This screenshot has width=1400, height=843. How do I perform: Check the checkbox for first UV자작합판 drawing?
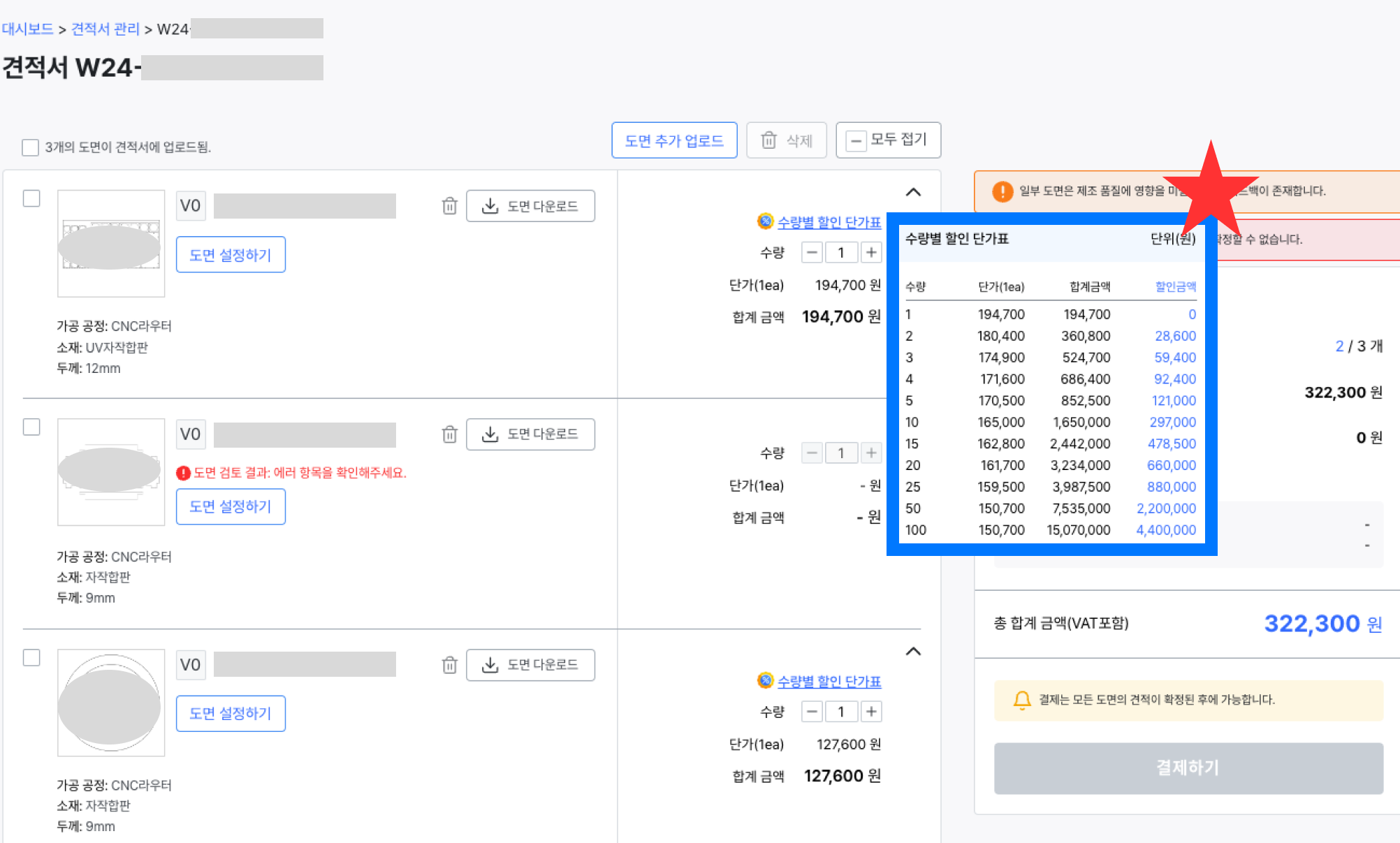(31, 198)
